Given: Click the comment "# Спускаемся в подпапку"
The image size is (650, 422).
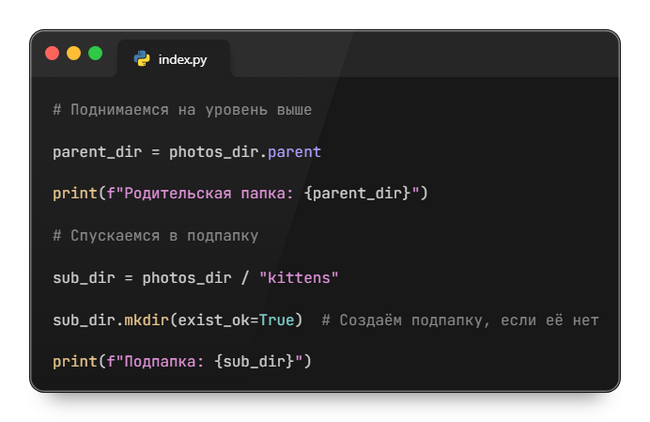Looking at the screenshot, I should [x=156, y=235].
